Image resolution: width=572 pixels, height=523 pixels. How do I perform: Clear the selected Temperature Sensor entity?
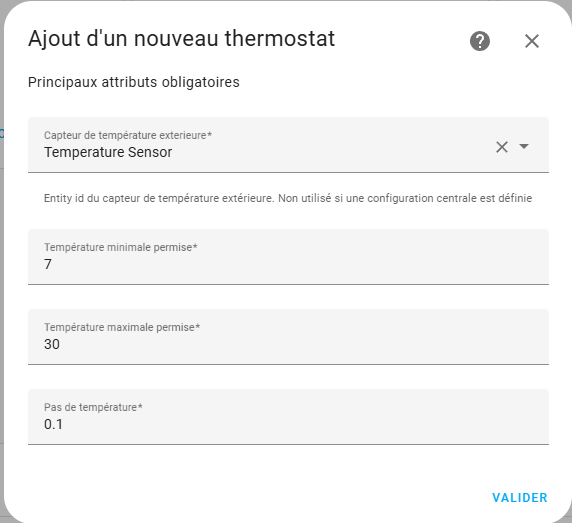502,147
